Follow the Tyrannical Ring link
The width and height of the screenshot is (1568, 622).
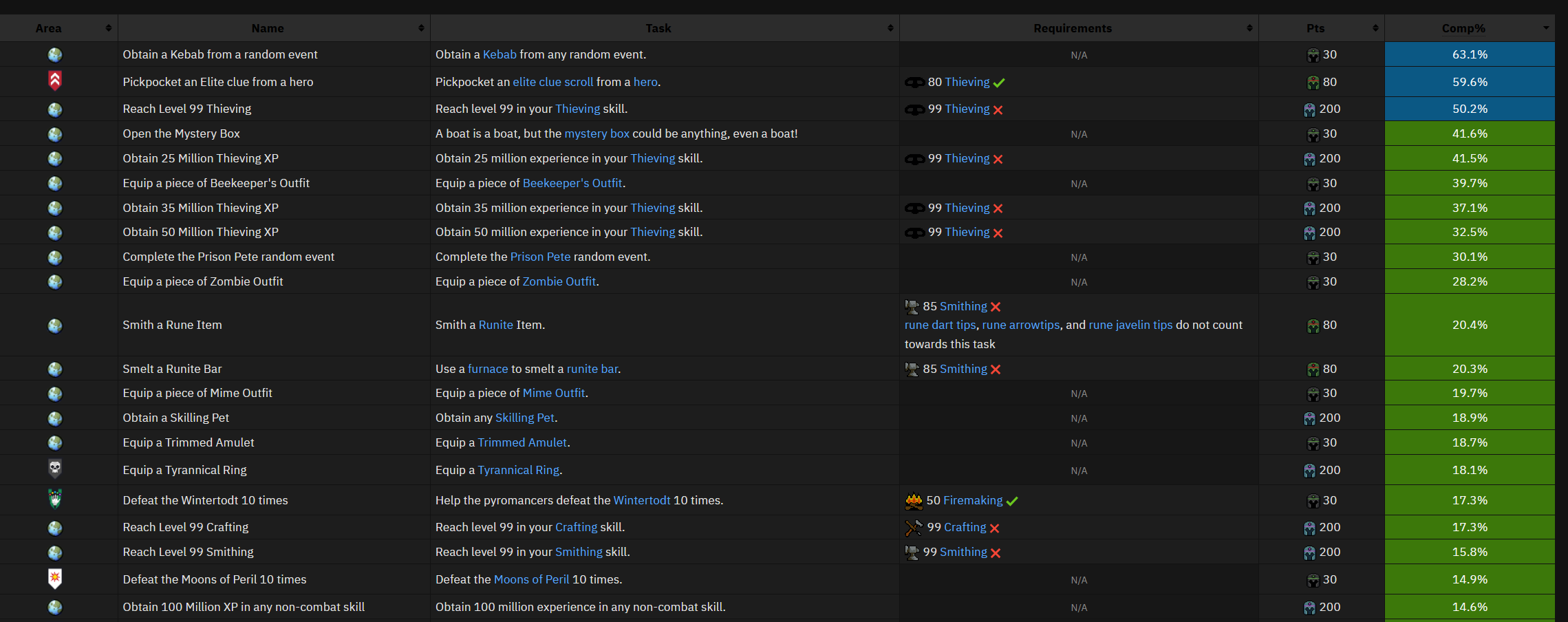519,470
